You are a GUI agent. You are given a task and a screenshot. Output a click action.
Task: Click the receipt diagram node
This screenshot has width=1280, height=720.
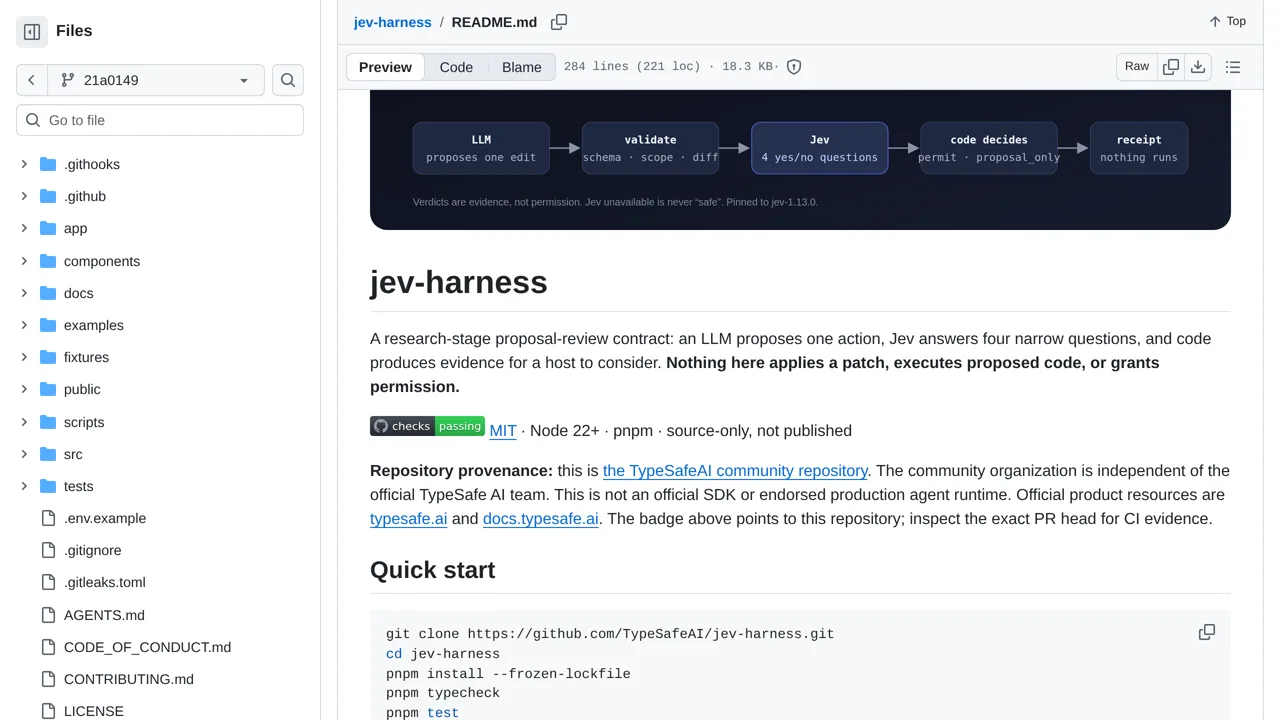1139,148
